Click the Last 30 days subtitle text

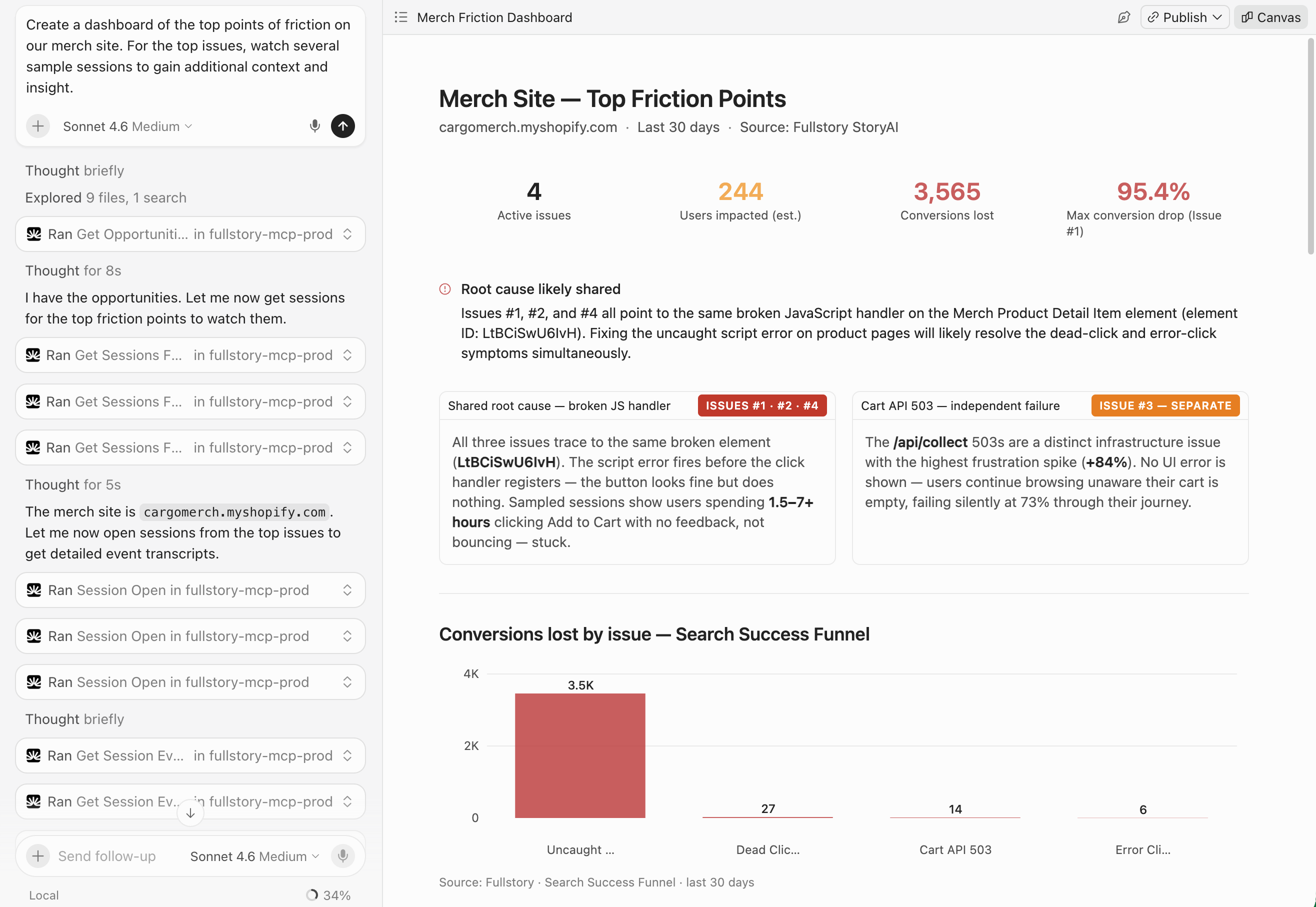[x=678, y=127]
